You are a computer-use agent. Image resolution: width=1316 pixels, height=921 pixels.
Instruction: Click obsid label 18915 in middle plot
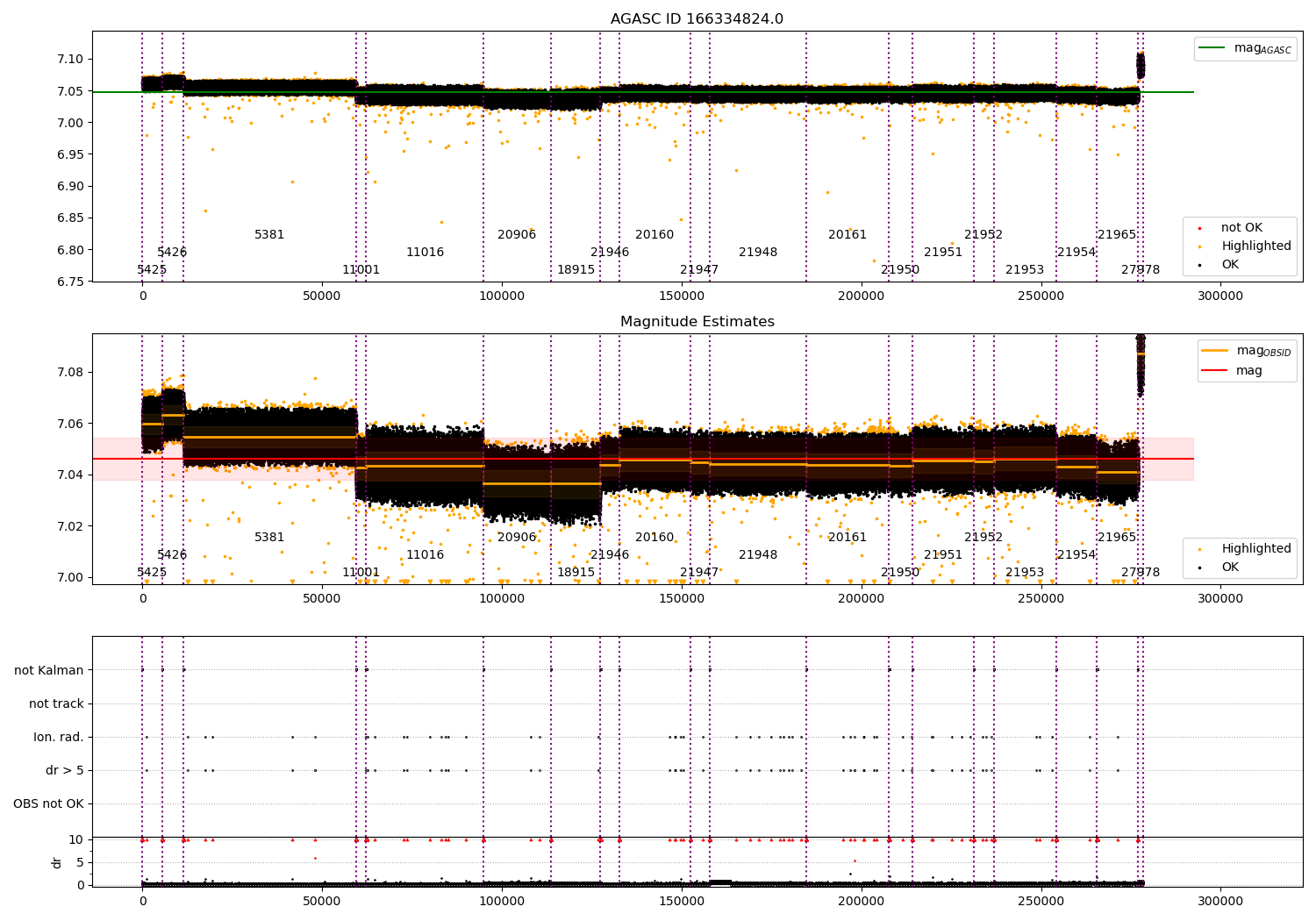point(576,573)
